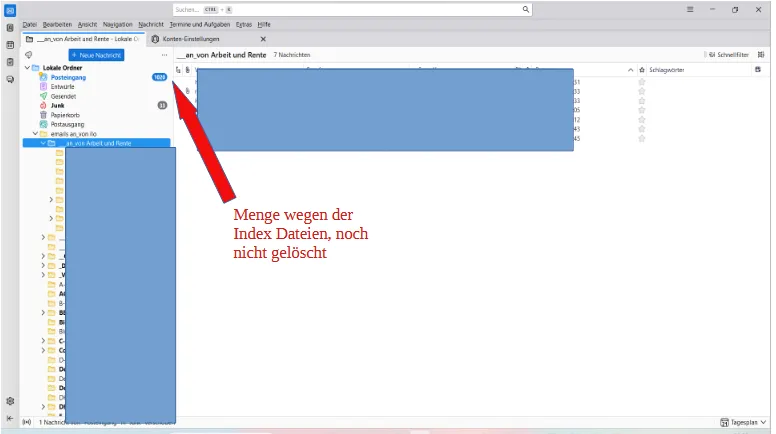Open the Bearbeiten menu
Image resolution: width=776 pixels, height=434 pixels.
[x=57, y=24]
